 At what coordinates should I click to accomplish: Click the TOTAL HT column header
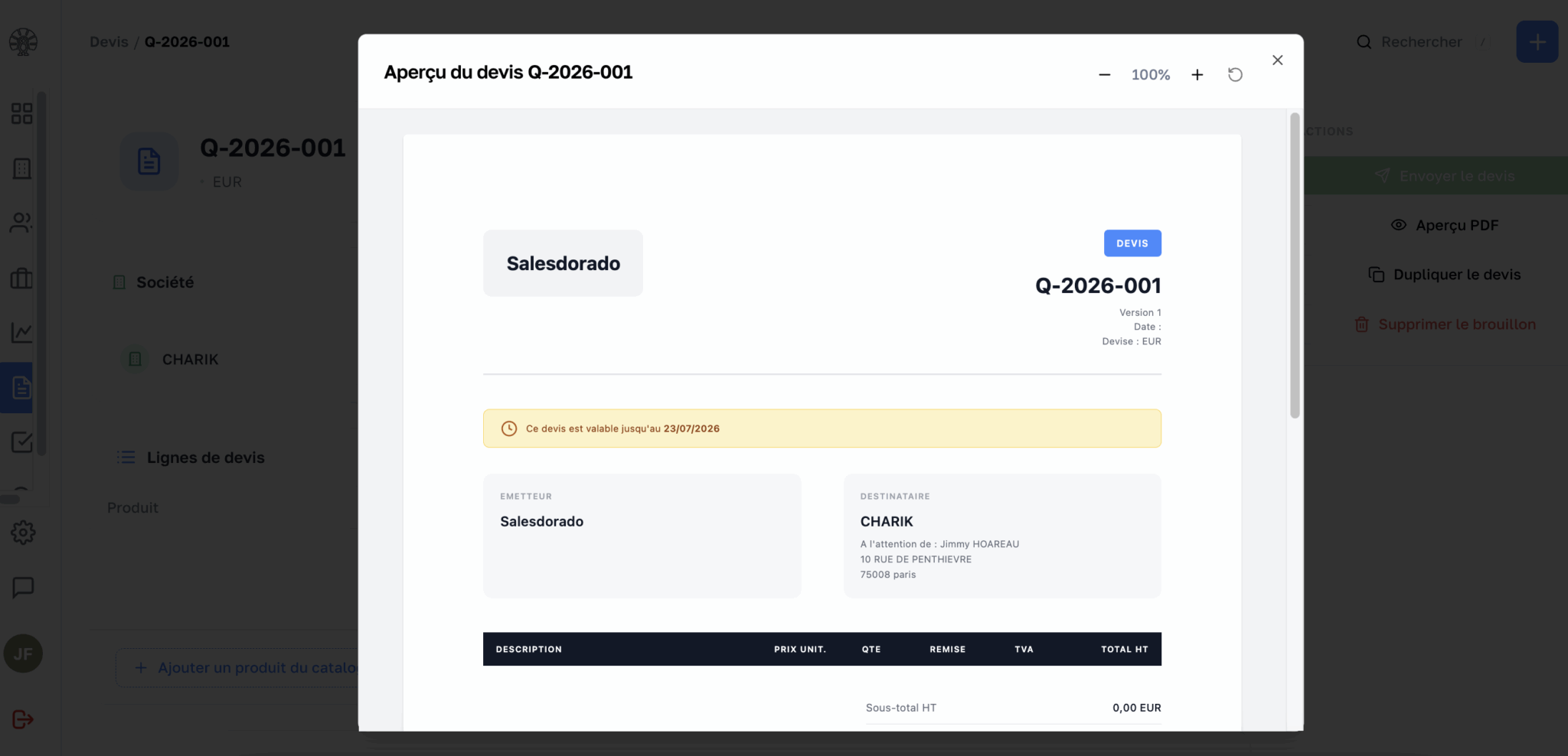pyautogui.click(x=1124, y=649)
